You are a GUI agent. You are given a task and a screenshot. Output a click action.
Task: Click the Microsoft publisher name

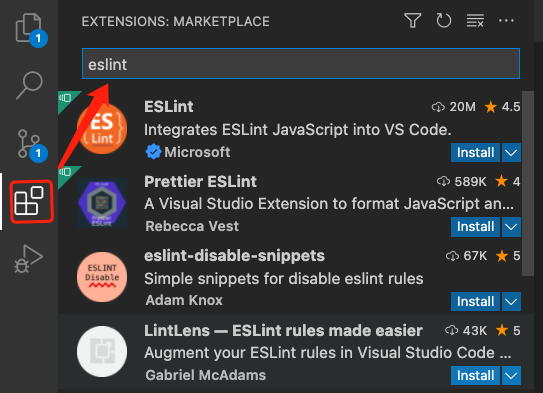(197, 152)
